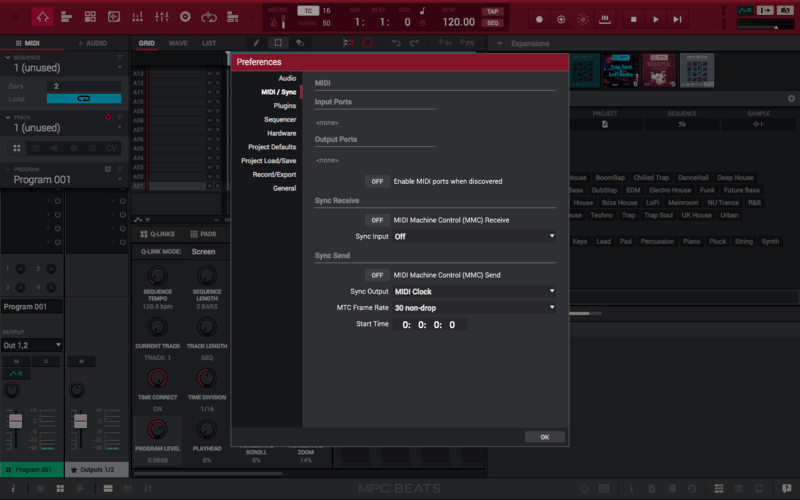Collapse the Sequence section chevron
The width and height of the screenshot is (800, 500).
[x=8, y=58]
